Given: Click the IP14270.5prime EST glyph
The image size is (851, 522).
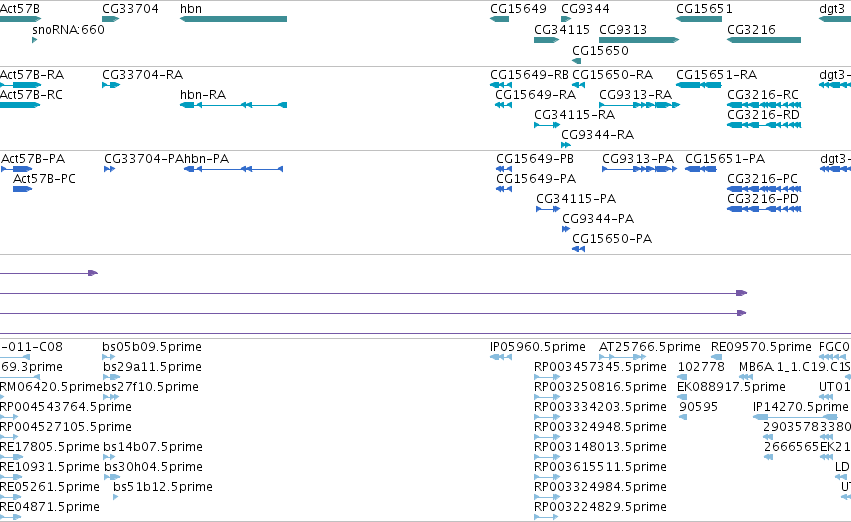Looking at the screenshot, I should pos(795,417).
